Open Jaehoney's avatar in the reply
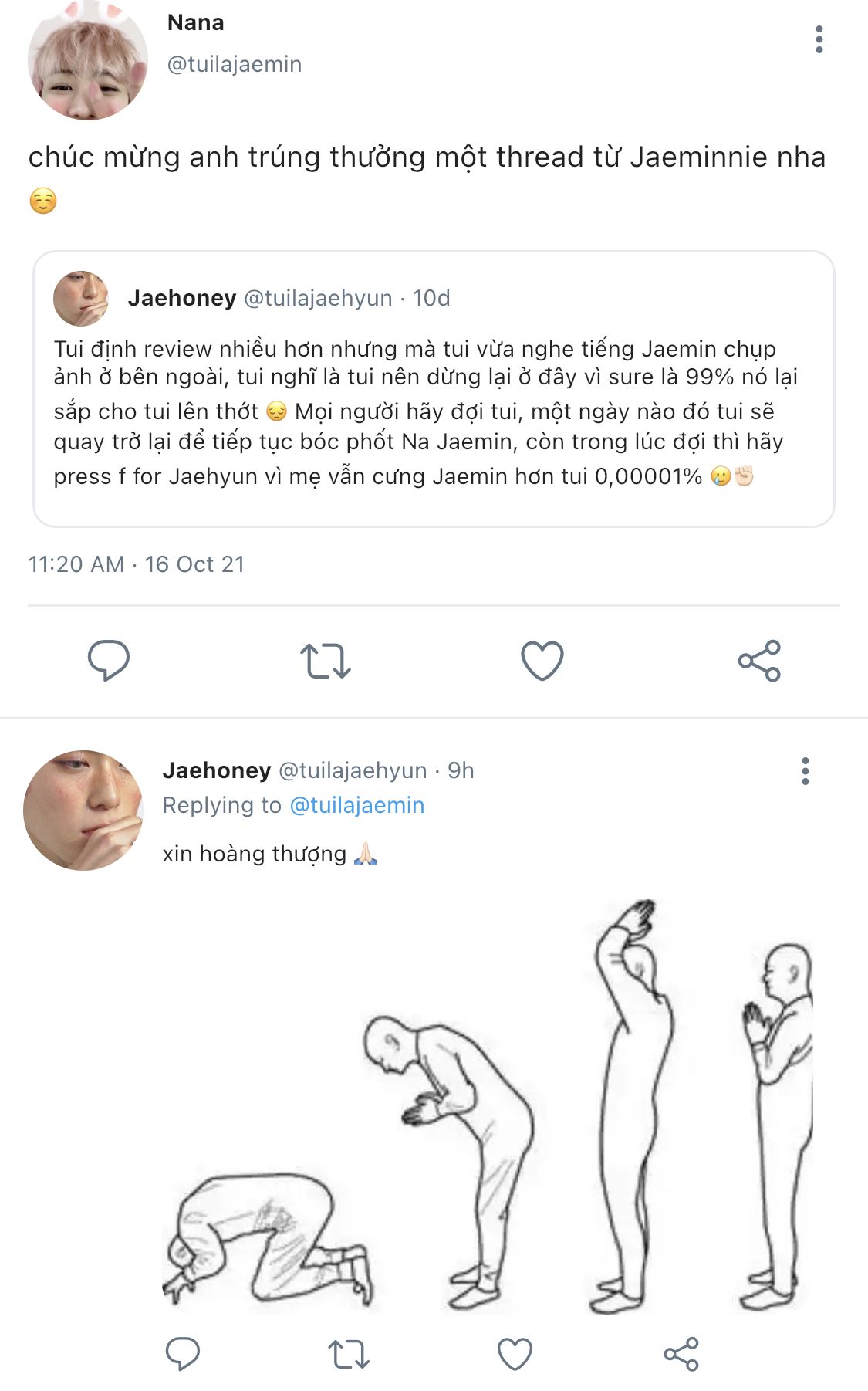Image resolution: width=868 pixels, height=1391 pixels. (x=83, y=811)
